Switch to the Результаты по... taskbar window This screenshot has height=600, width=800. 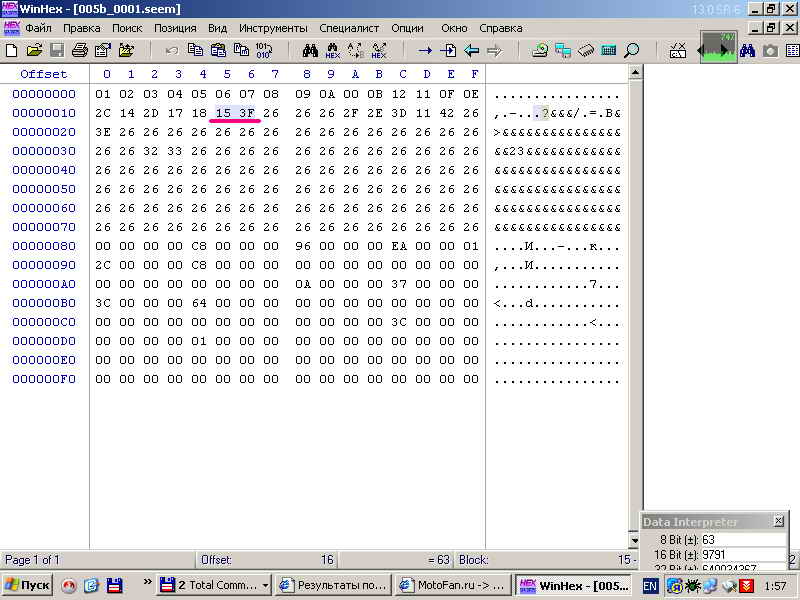pos(333,585)
